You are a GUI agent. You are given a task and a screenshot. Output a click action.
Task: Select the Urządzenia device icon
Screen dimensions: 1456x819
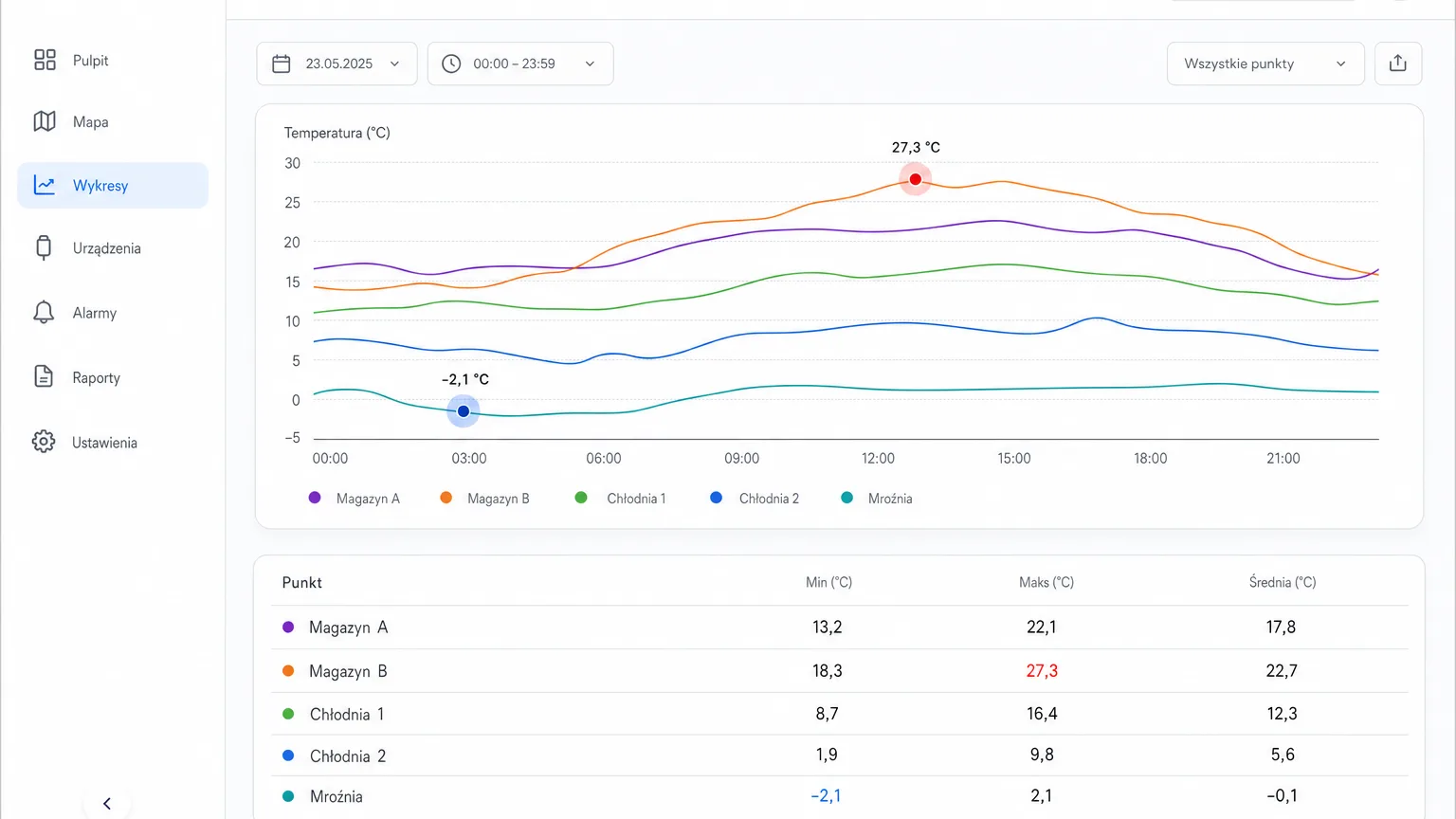point(44,247)
